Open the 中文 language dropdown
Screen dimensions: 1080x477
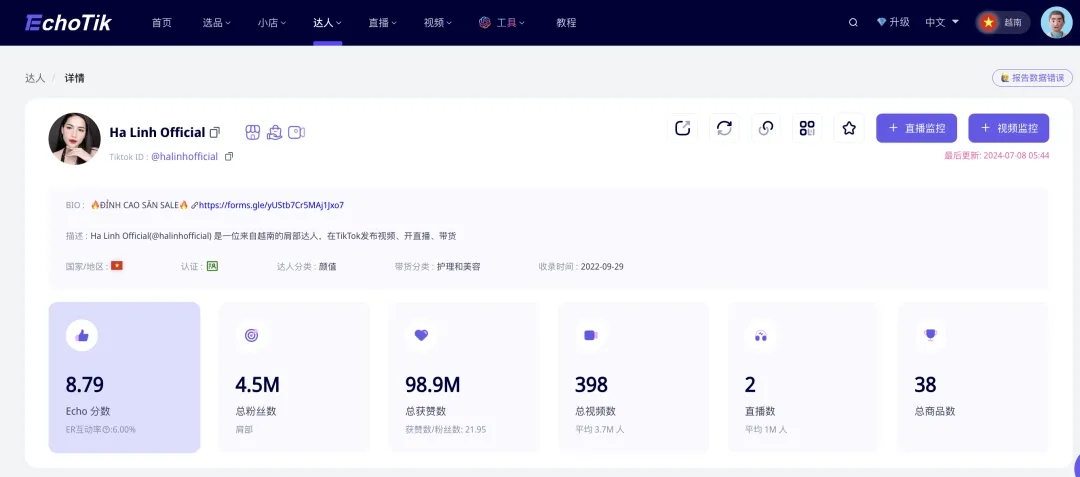[941, 22]
